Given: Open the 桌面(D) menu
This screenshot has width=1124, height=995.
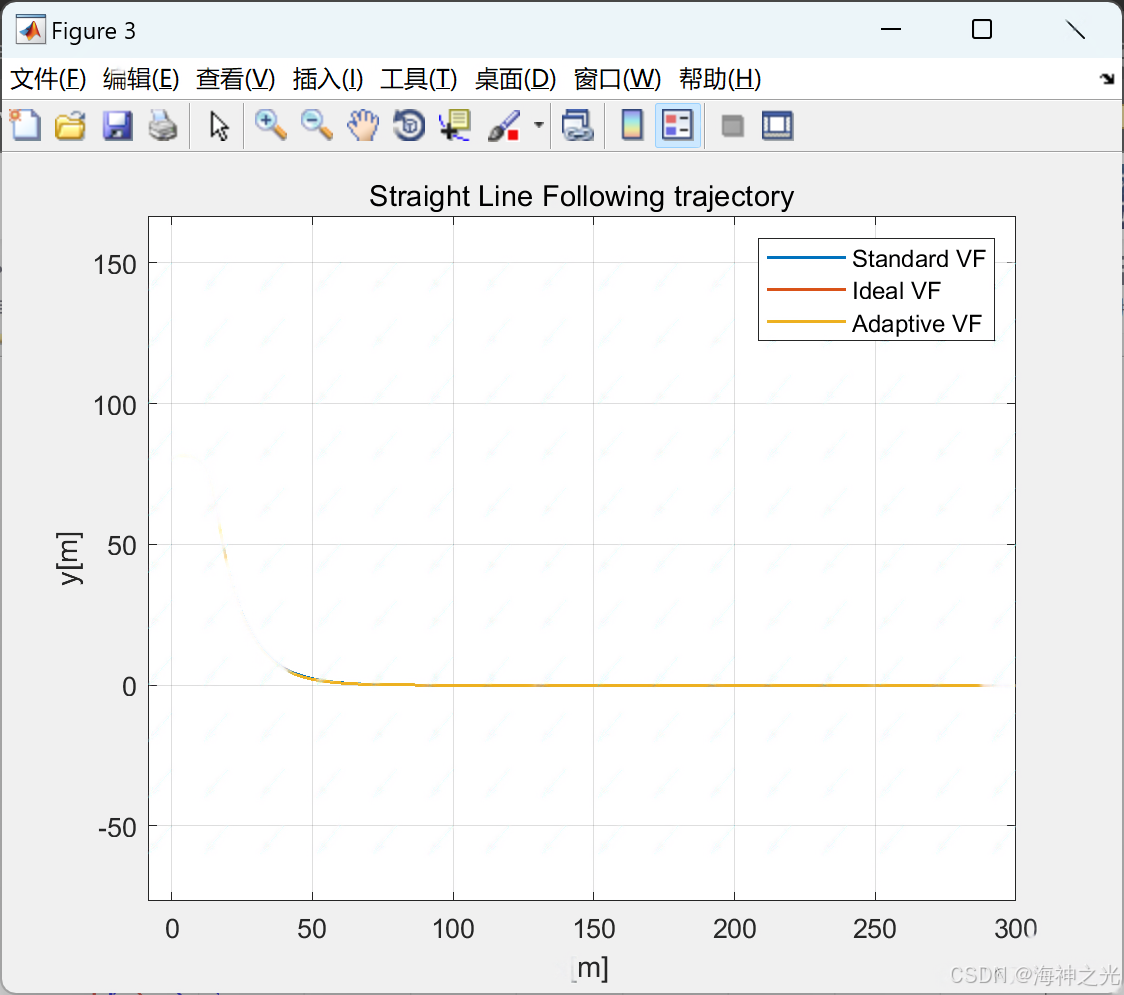Looking at the screenshot, I should coord(515,79).
